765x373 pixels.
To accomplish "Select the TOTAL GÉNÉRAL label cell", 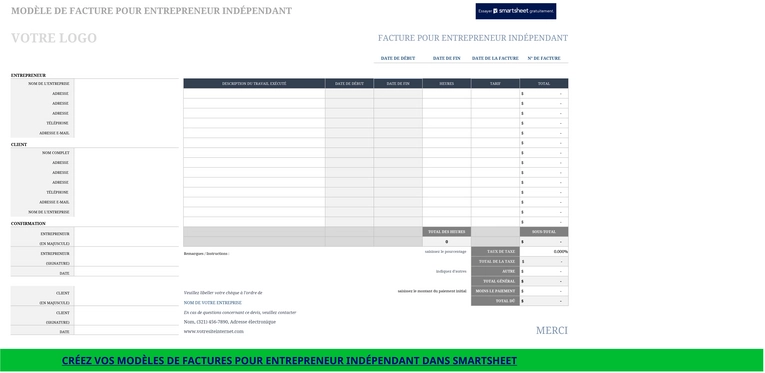I will (495, 281).
